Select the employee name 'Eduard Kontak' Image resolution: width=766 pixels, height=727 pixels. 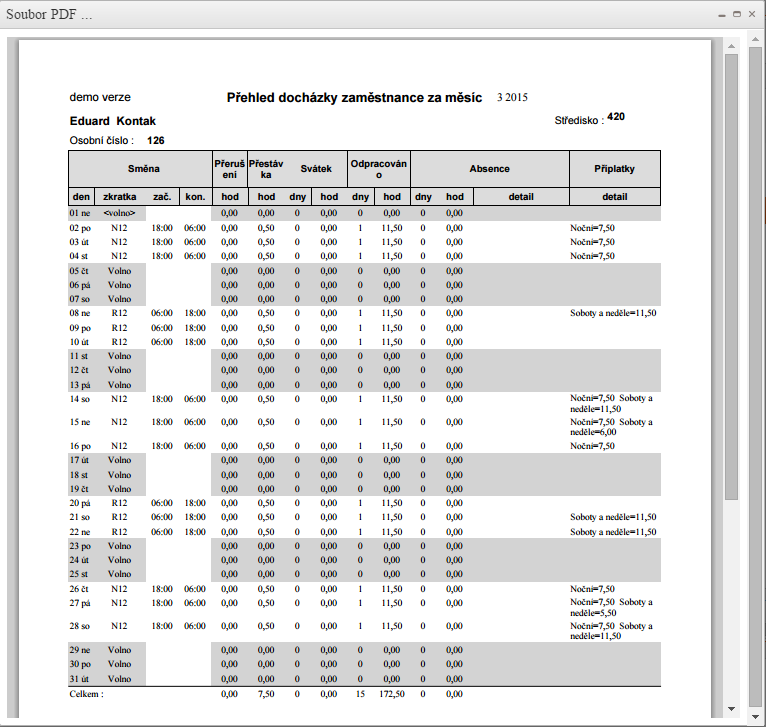point(112,121)
